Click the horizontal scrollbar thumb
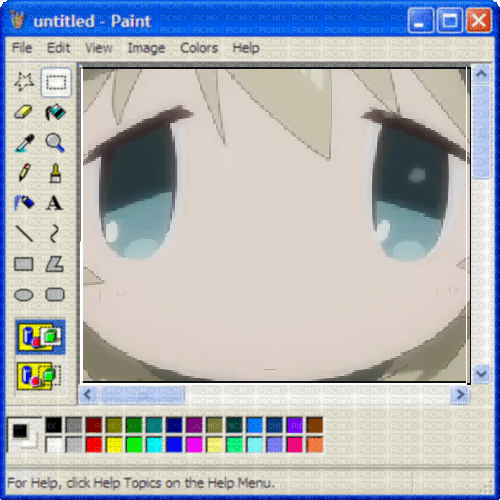The height and width of the screenshot is (500, 500). [142, 395]
